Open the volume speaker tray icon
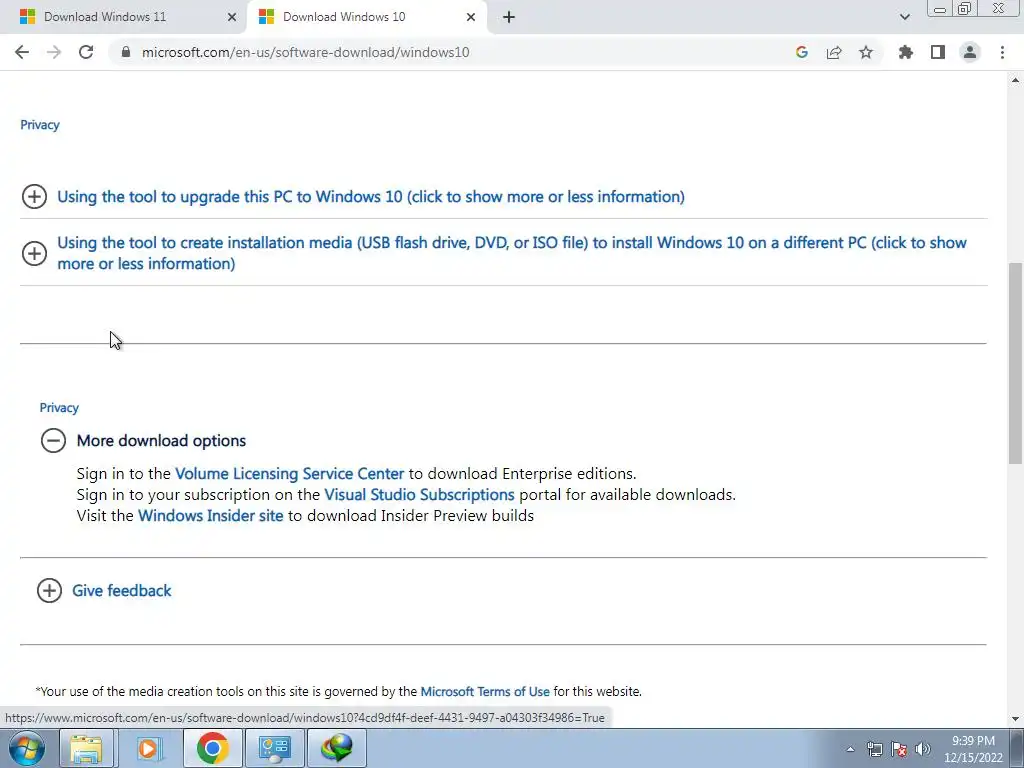The width and height of the screenshot is (1024, 768). [923, 749]
